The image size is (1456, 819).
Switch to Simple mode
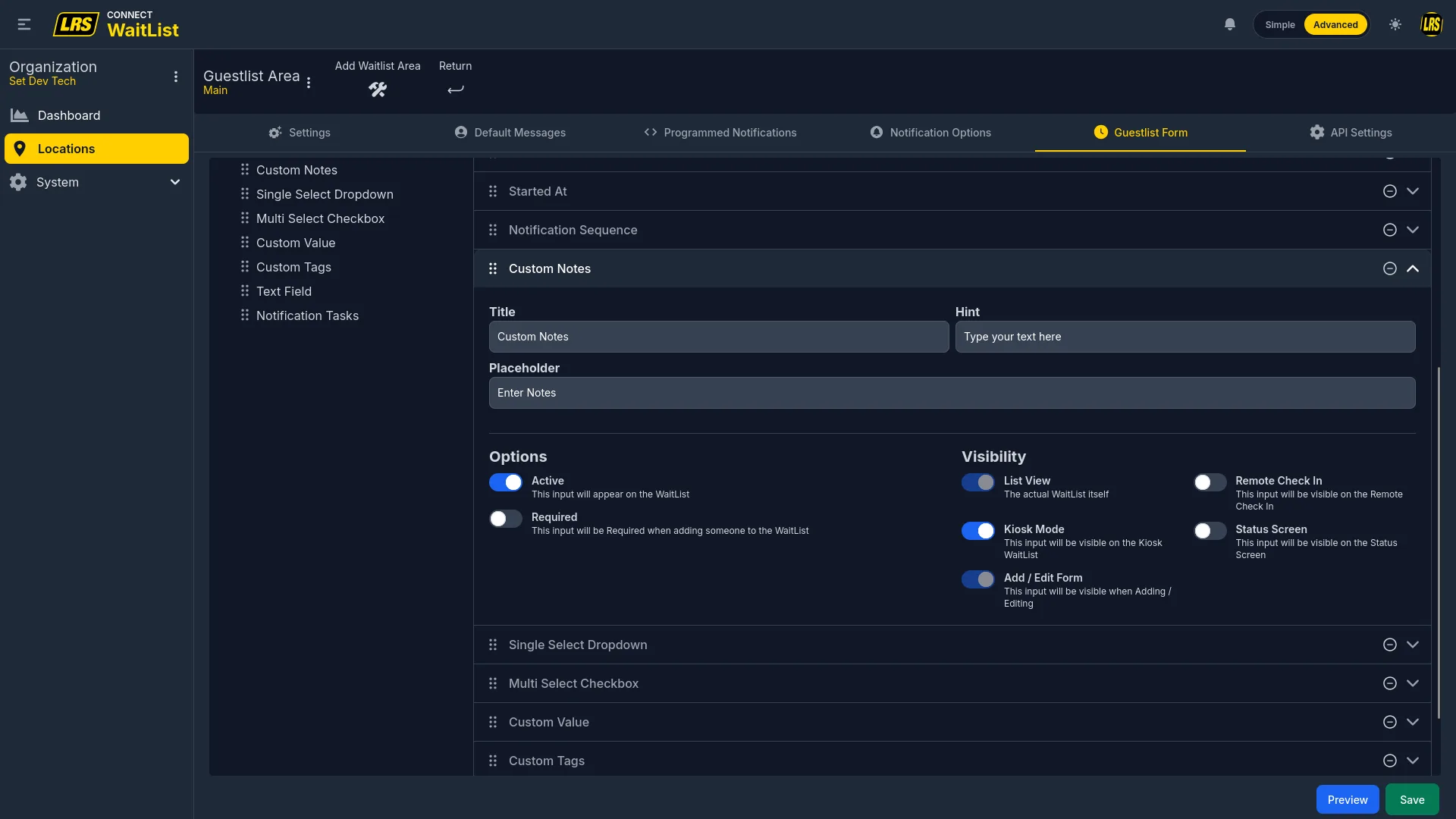(x=1280, y=24)
